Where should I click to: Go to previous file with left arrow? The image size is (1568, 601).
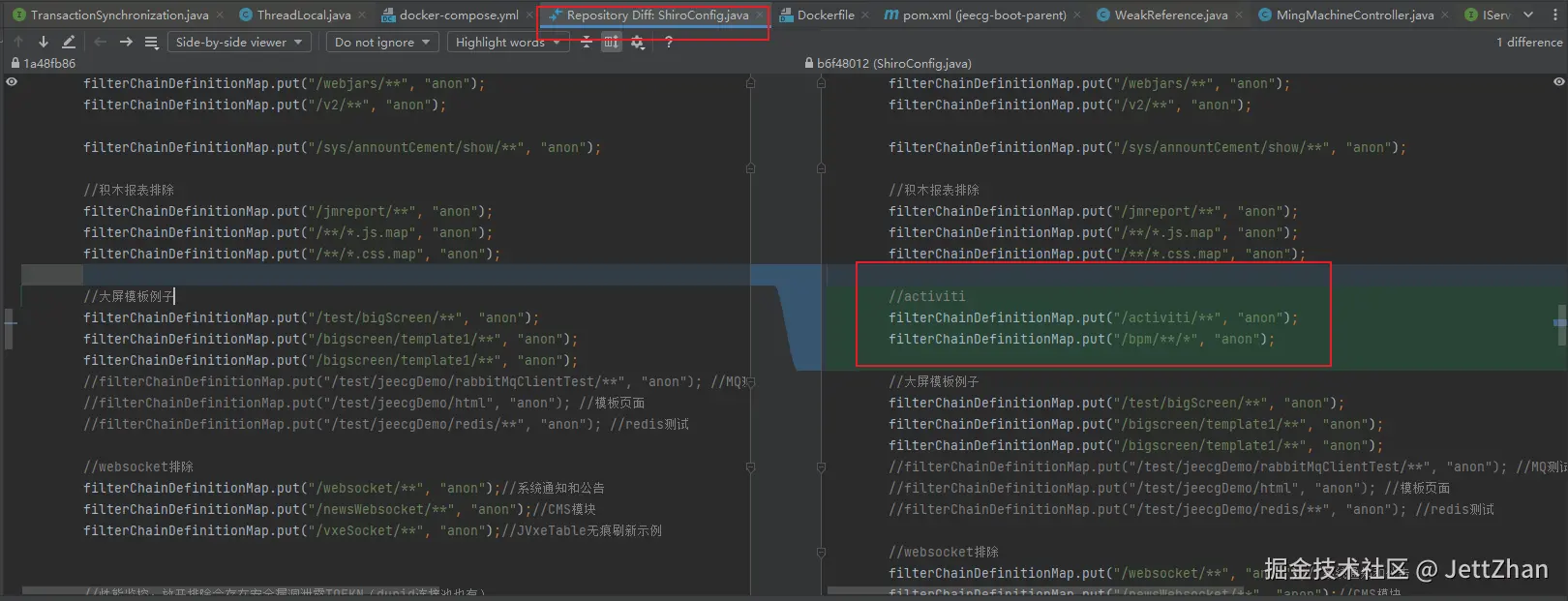click(x=101, y=42)
